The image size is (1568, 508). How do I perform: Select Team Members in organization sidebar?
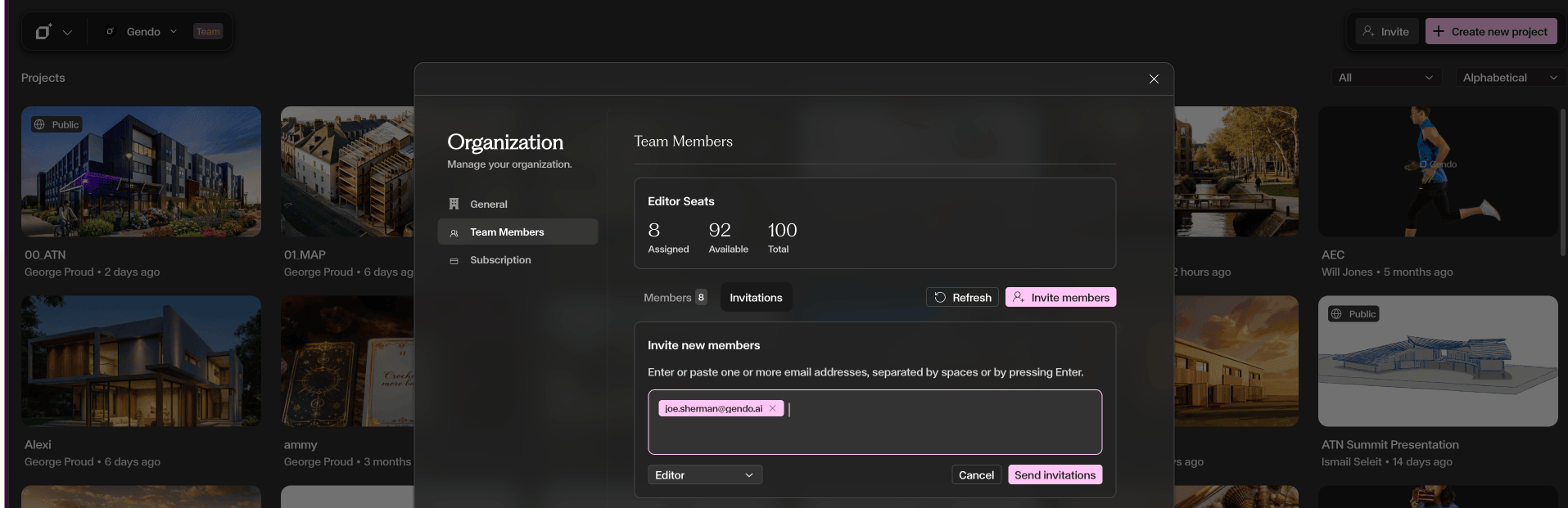[517, 232]
